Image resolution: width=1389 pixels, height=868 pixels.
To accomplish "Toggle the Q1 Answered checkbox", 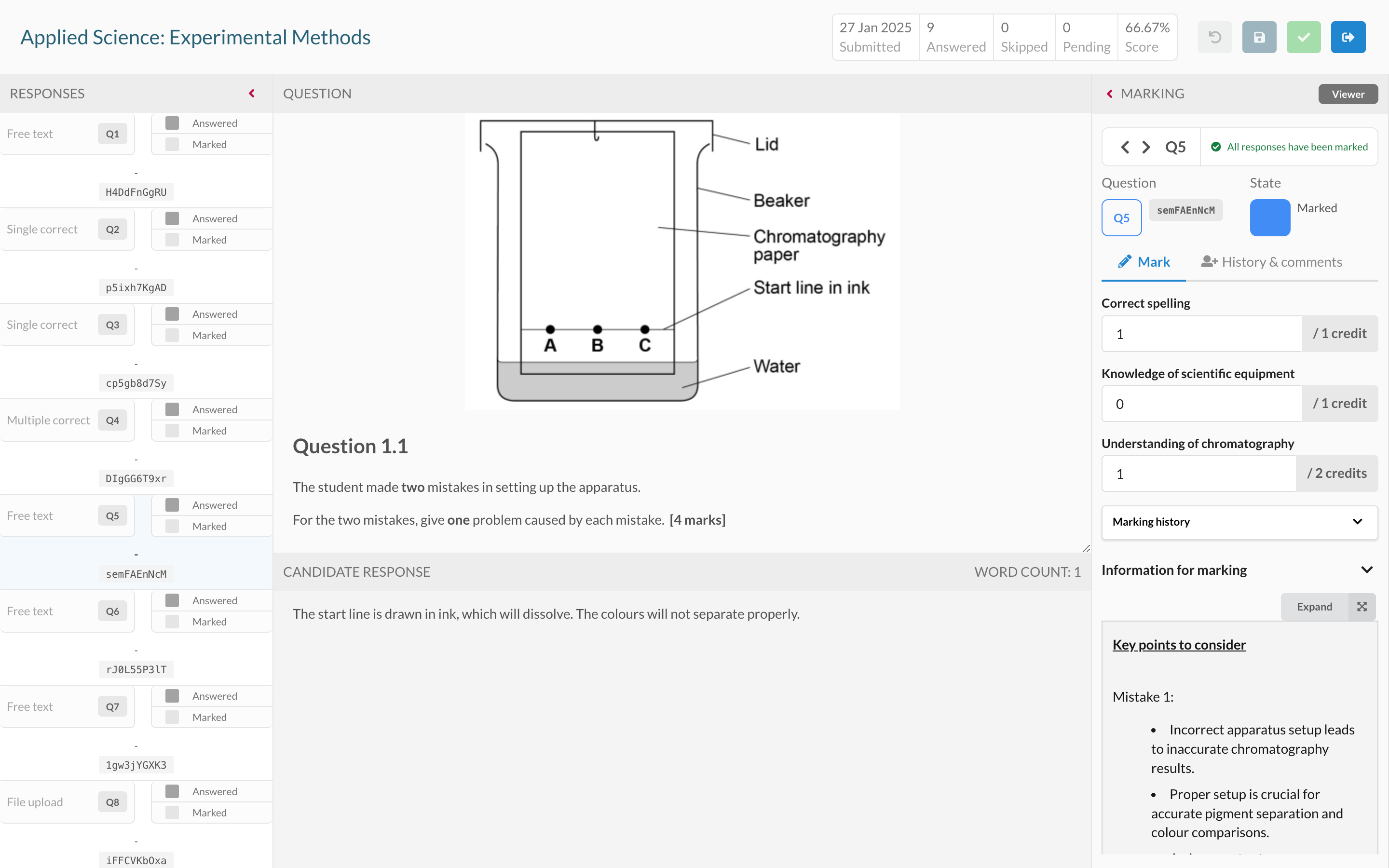I will pyautogui.click(x=172, y=123).
